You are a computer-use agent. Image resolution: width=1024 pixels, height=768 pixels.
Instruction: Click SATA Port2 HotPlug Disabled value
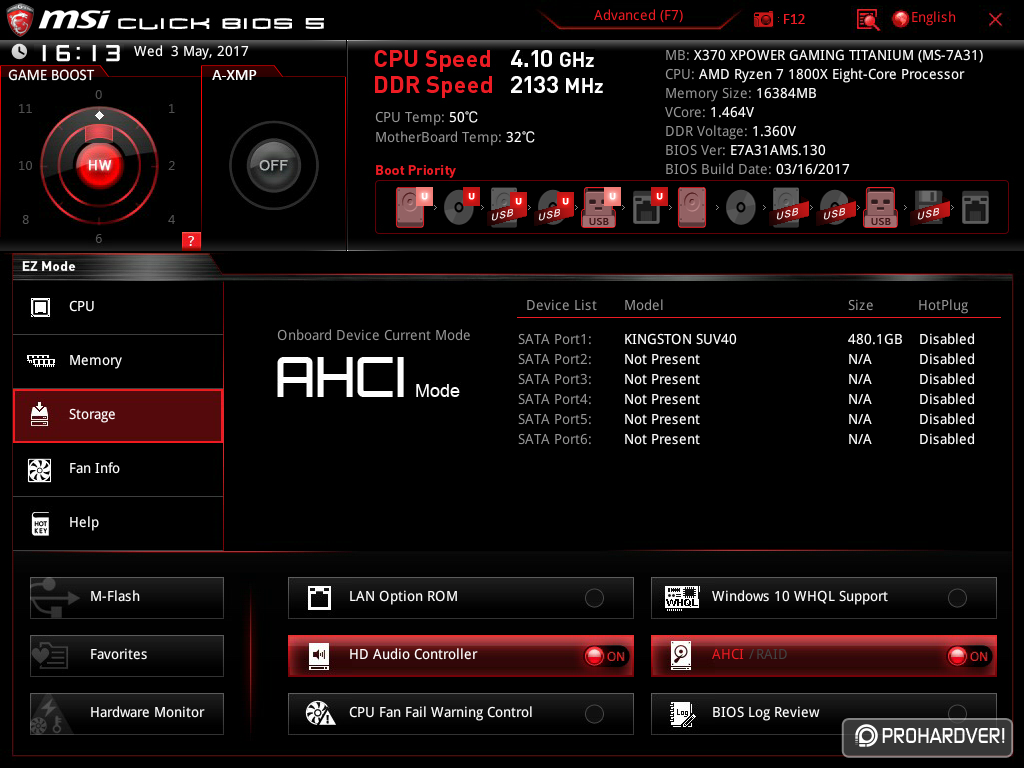pyautogui.click(x=947, y=359)
